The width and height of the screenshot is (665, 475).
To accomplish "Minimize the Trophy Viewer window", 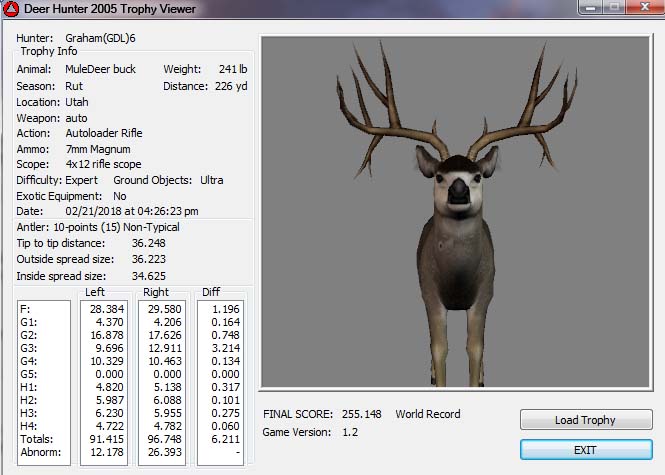I will pos(589,8).
